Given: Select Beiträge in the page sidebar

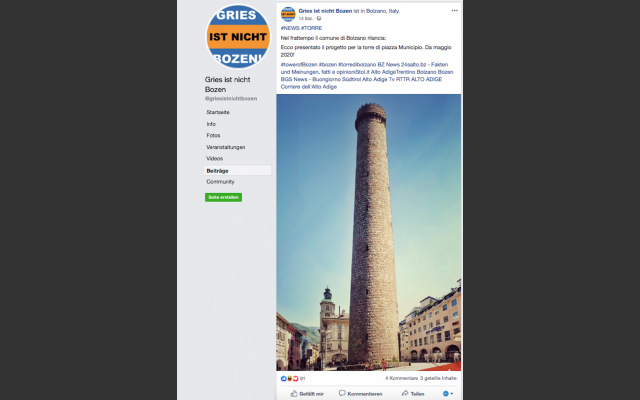Looking at the screenshot, I should [x=237, y=171].
